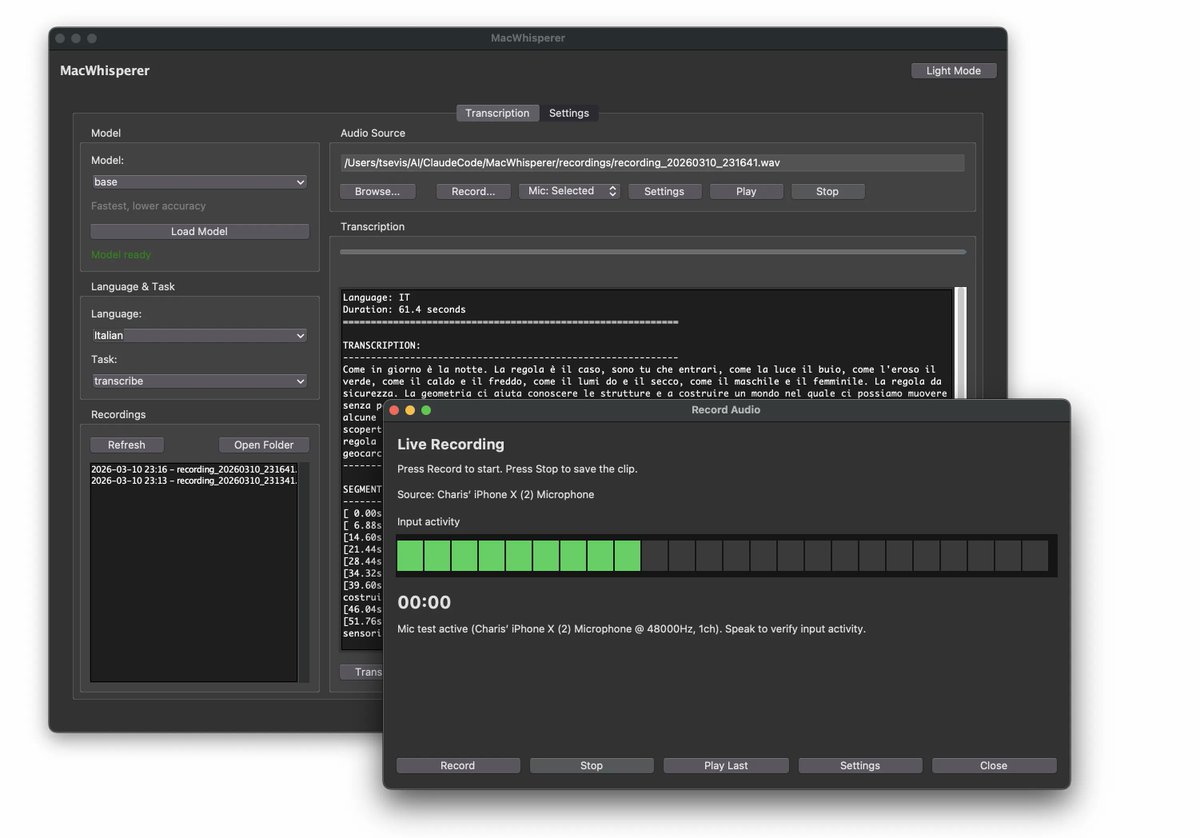Click the red close dot of Record Audio
Image resolution: width=1200 pixels, height=838 pixels.
[394, 410]
